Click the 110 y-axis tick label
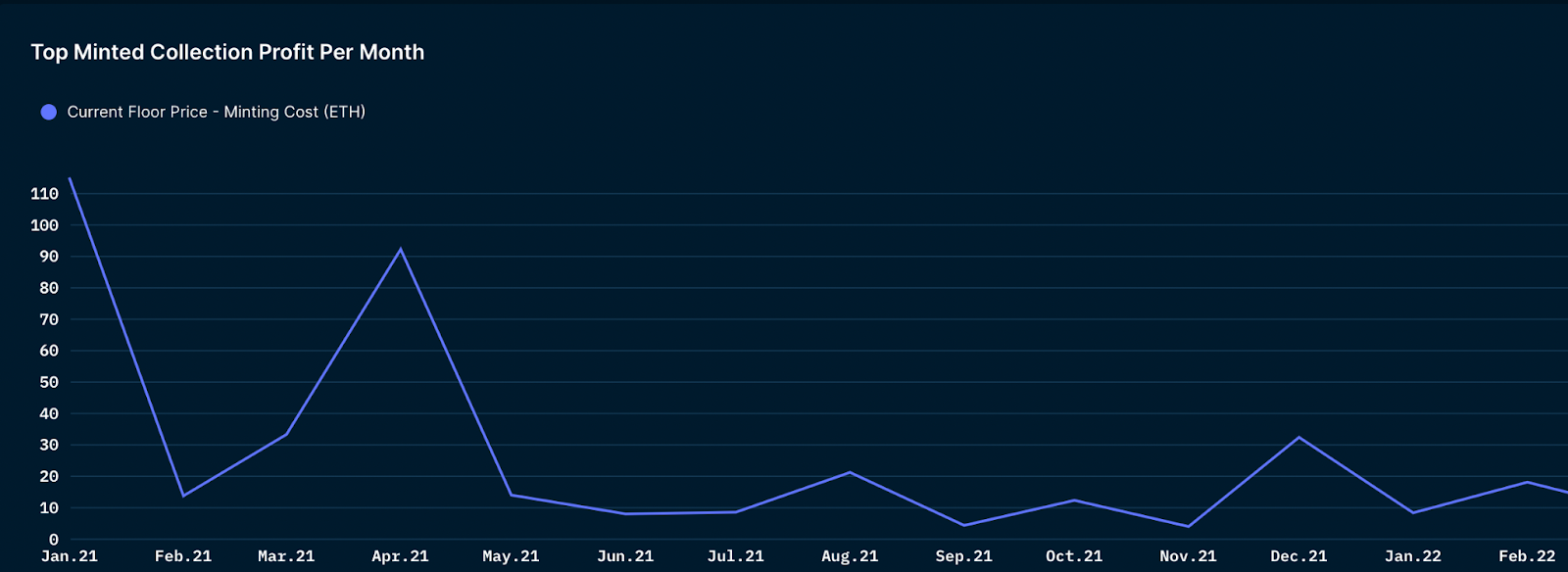The image size is (1568, 572). point(44,194)
